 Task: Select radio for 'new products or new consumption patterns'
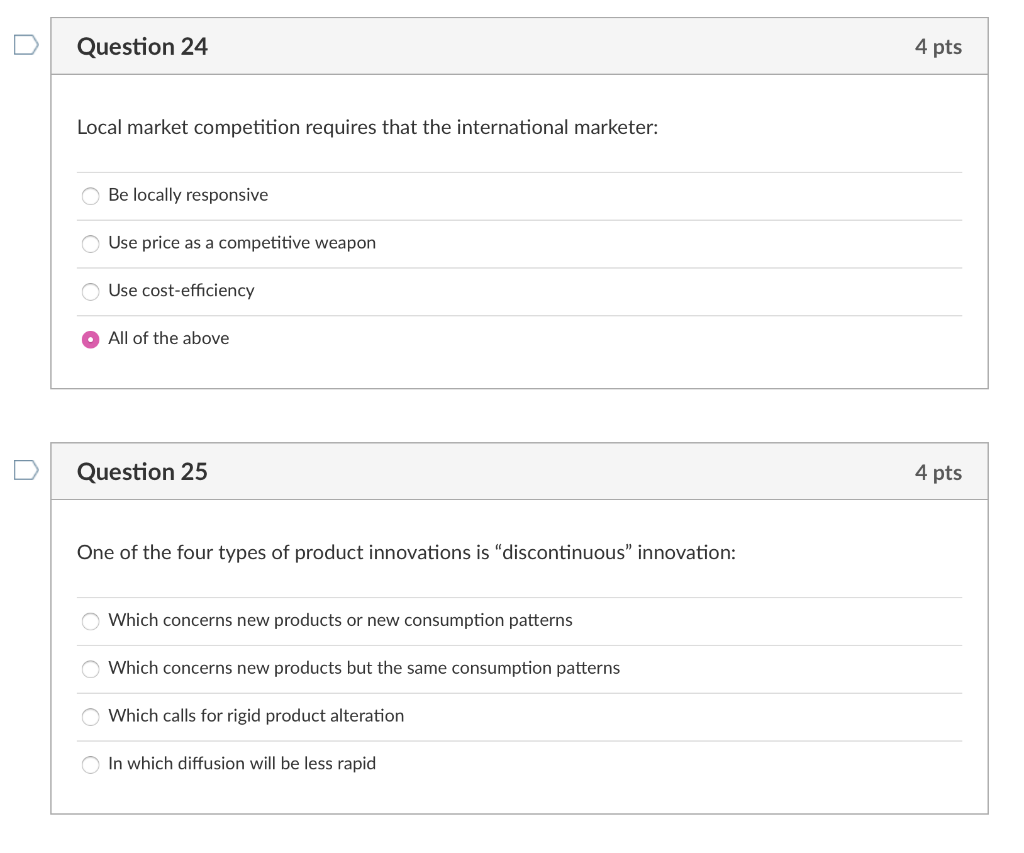[x=91, y=621]
